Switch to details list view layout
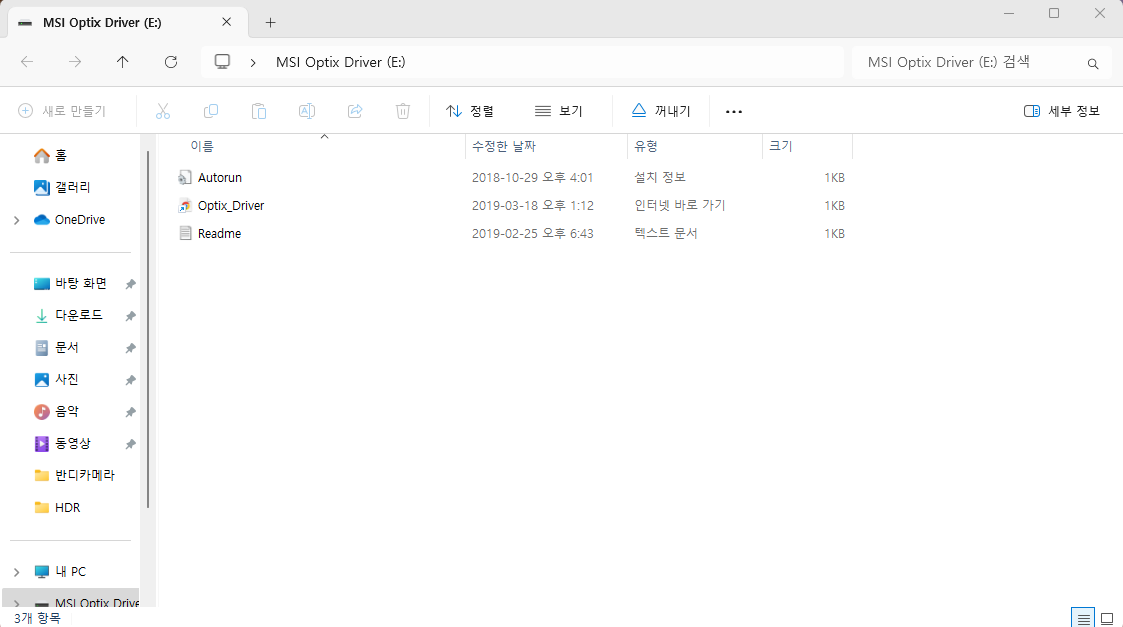Image resolution: width=1123 pixels, height=627 pixels. [1082, 618]
